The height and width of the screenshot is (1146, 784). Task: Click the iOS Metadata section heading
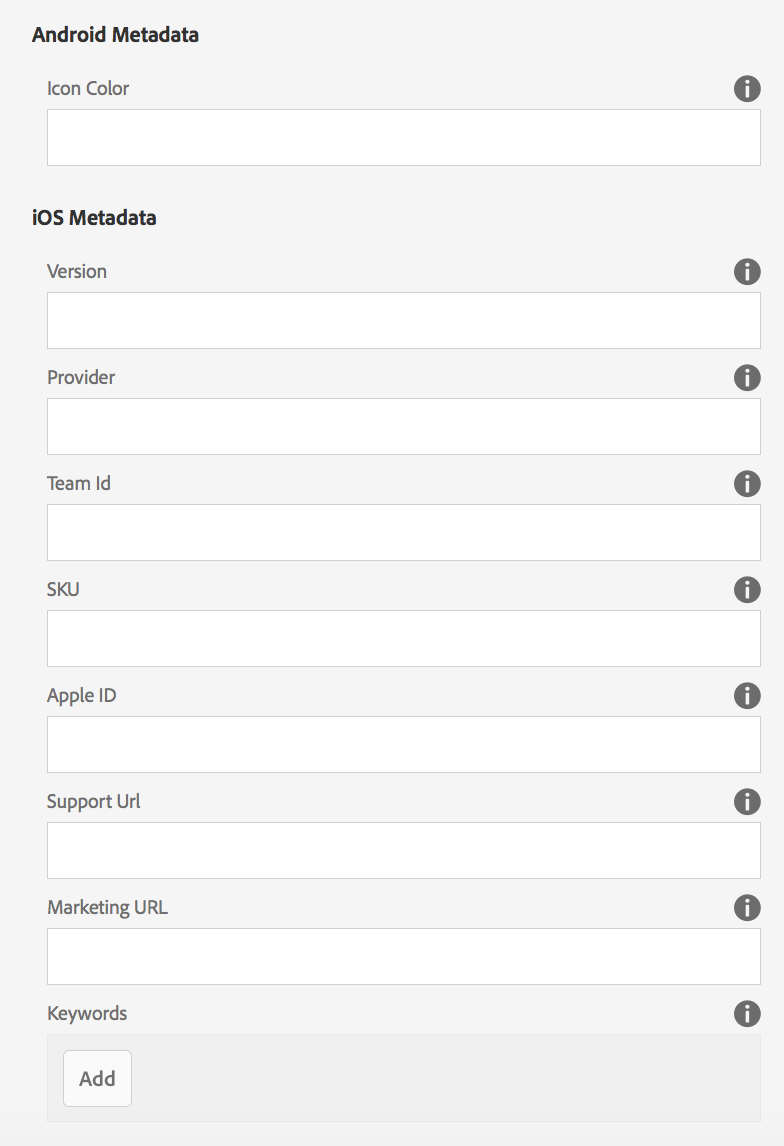click(94, 218)
